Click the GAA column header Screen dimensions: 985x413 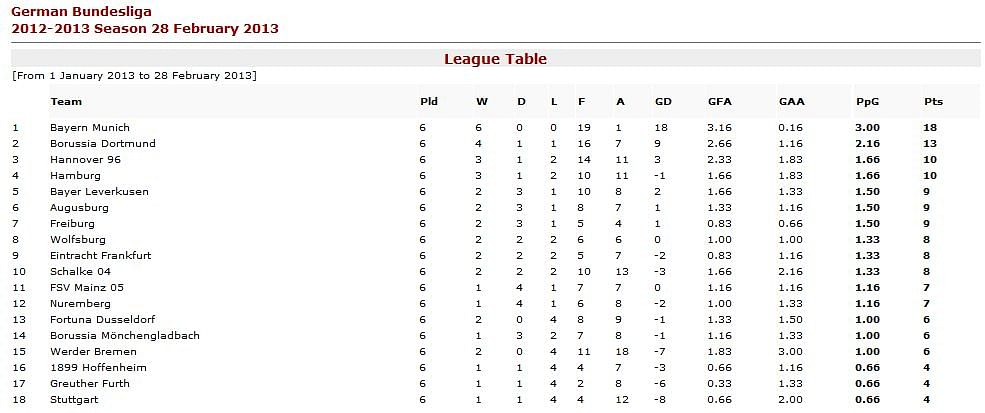point(792,101)
